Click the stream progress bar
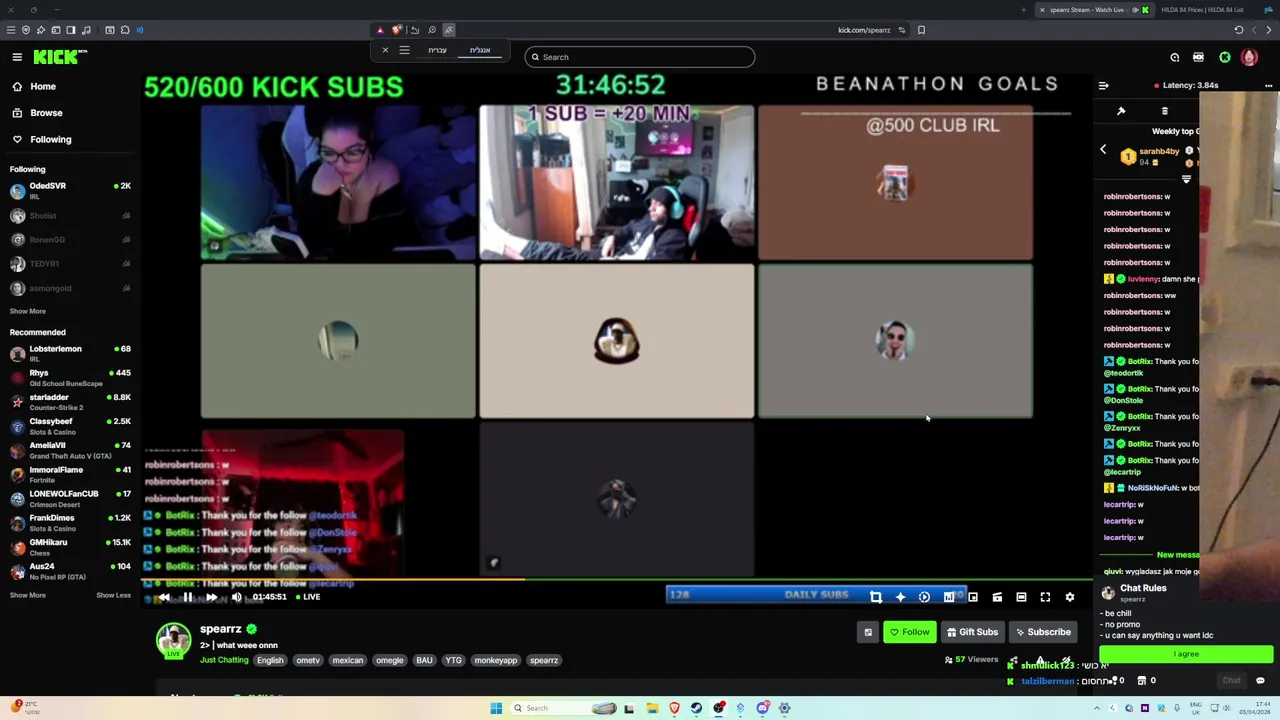 tap(616, 580)
